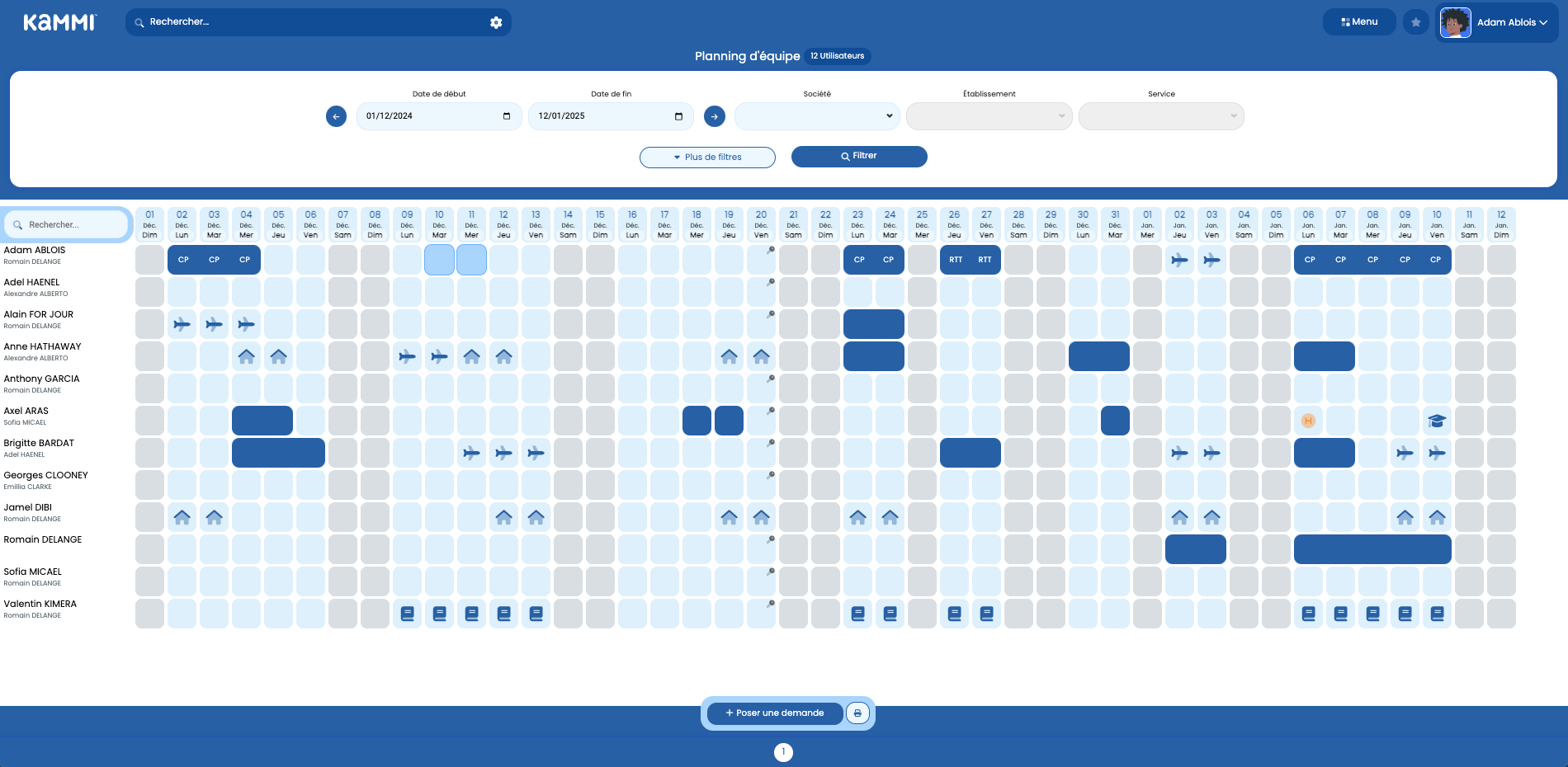Open the Établissement dropdown

(989, 116)
